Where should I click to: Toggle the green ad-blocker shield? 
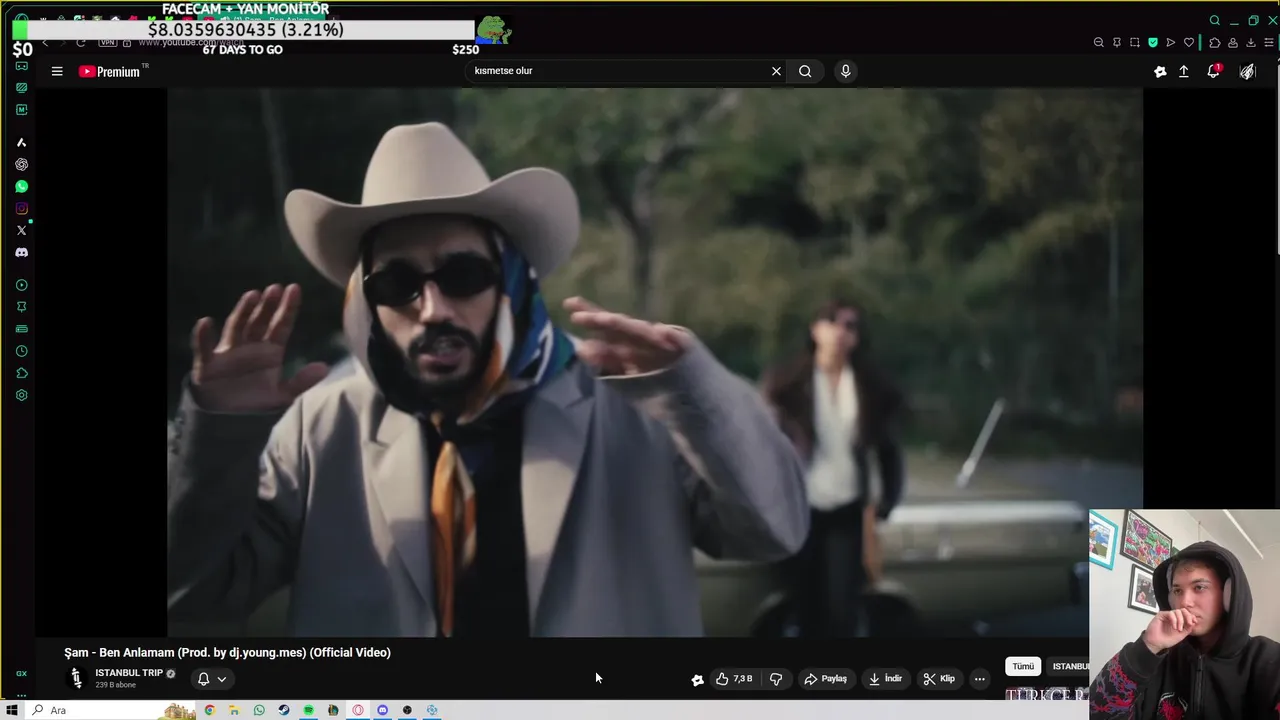(1153, 42)
